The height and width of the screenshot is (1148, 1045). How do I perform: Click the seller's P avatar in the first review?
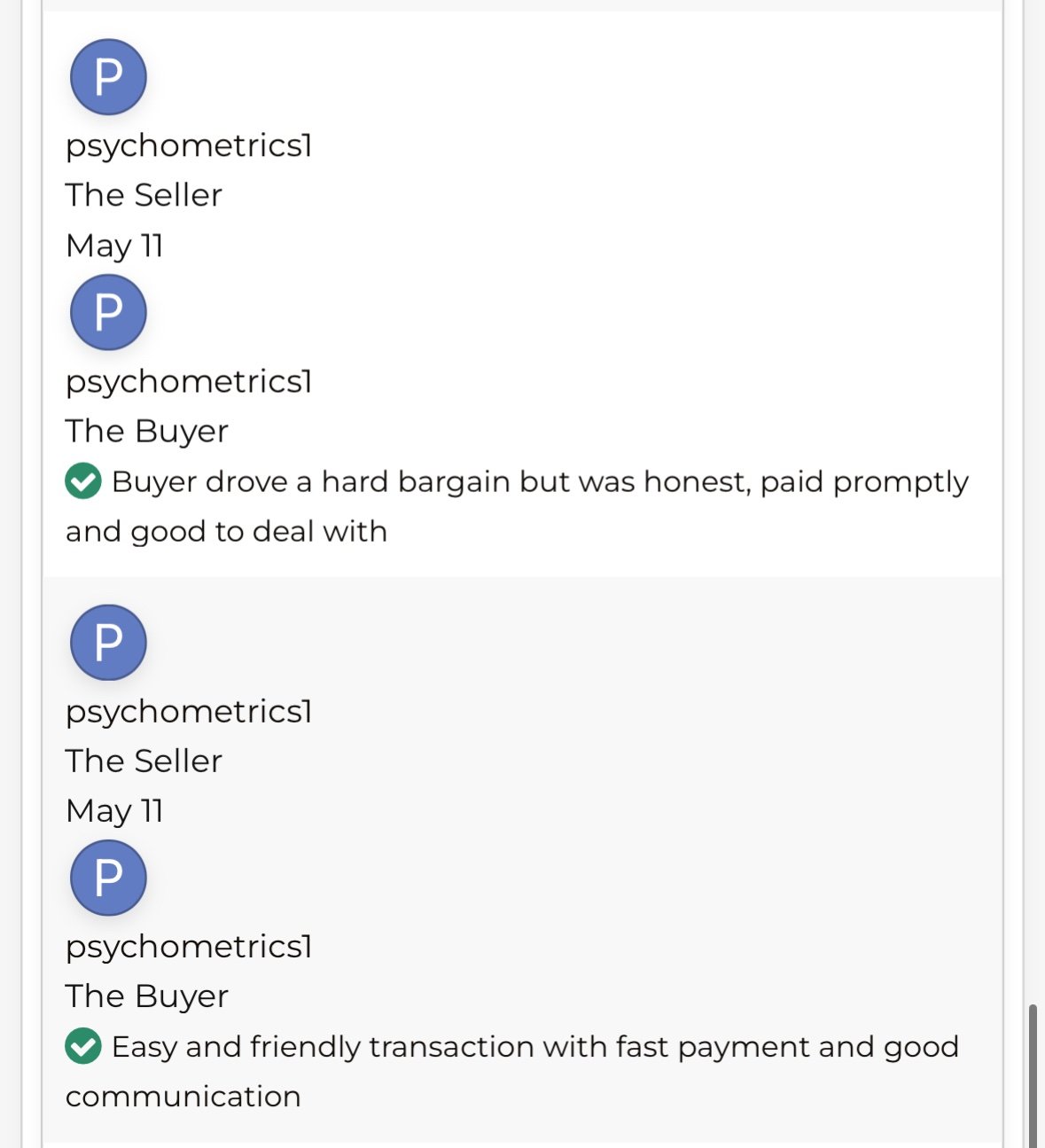[108, 77]
